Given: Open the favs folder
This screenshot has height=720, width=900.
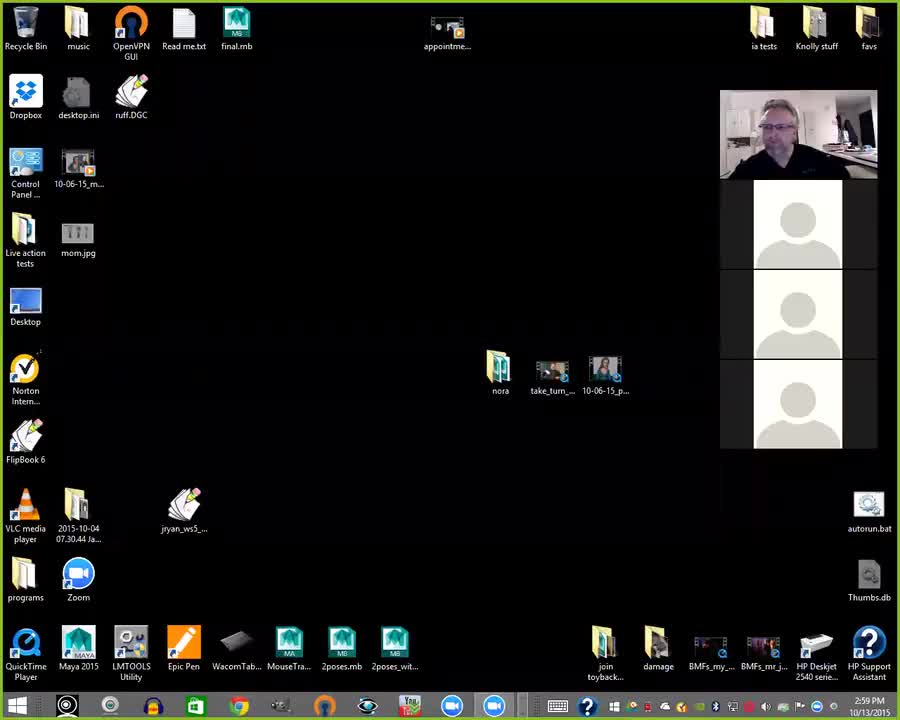Looking at the screenshot, I should [x=868, y=29].
